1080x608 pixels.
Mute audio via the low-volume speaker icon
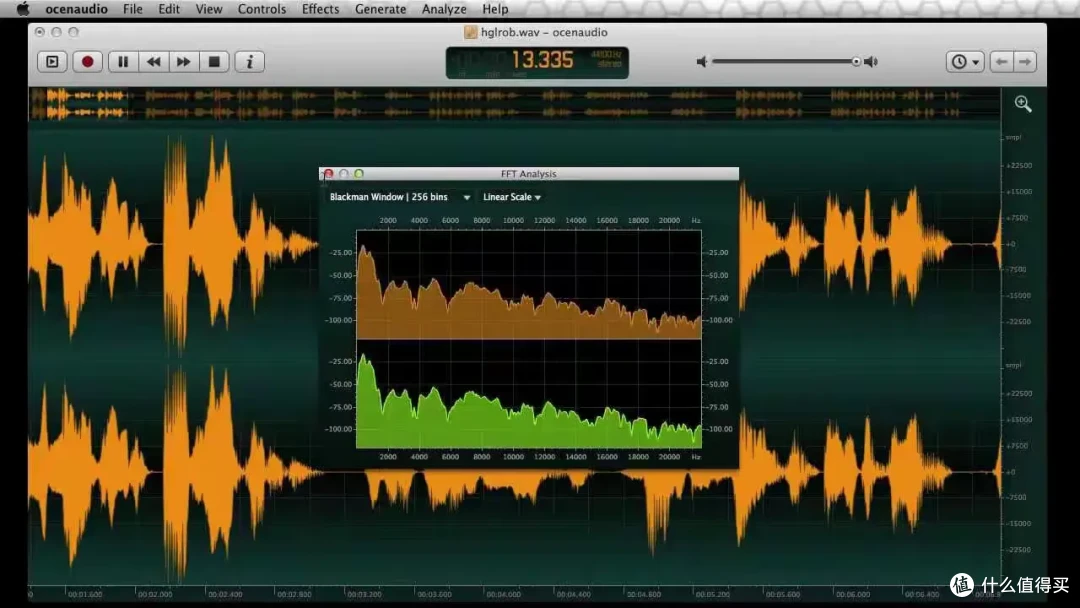tap(701, 62)
